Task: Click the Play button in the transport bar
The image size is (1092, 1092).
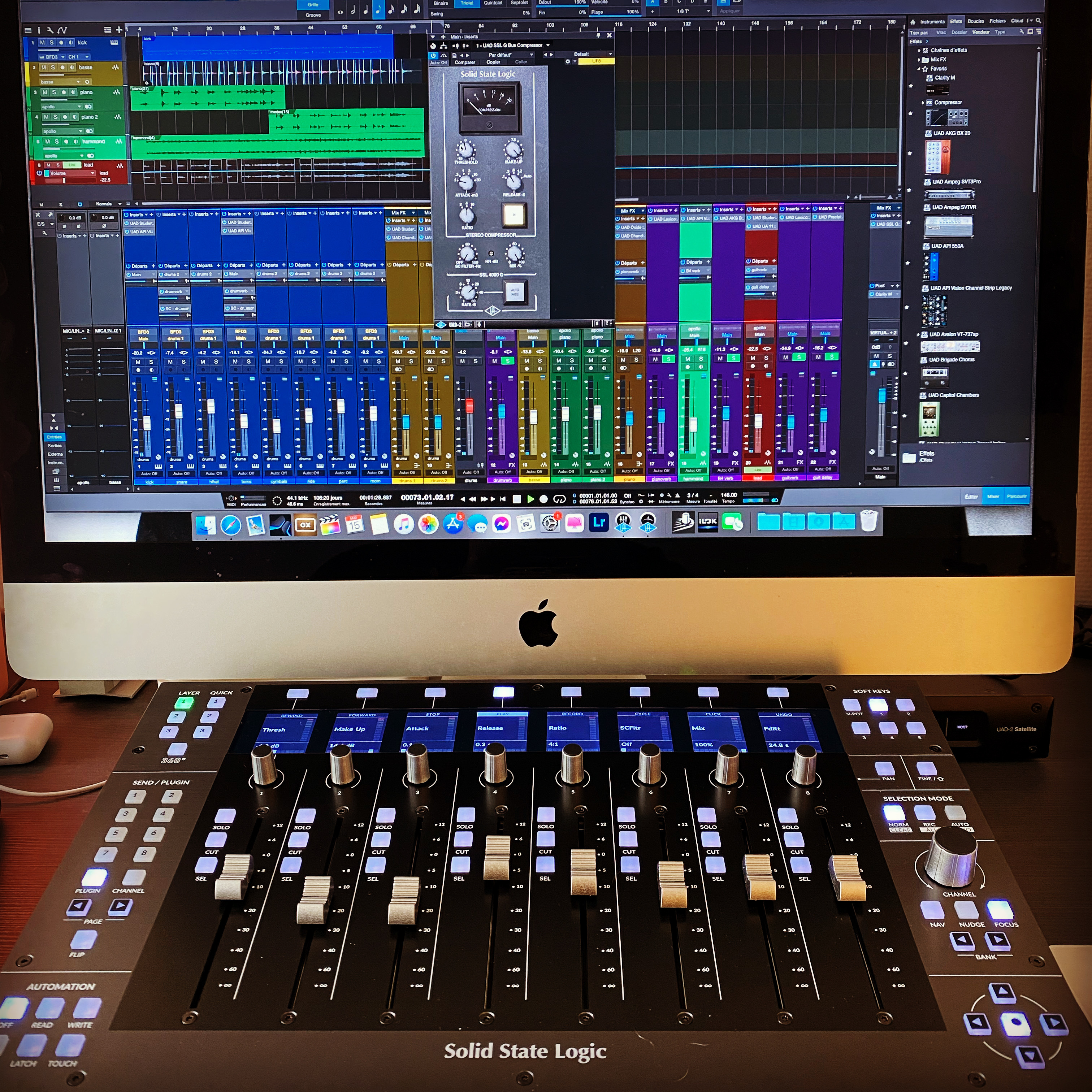Action: pyautogui.click(x=530, y=499)
